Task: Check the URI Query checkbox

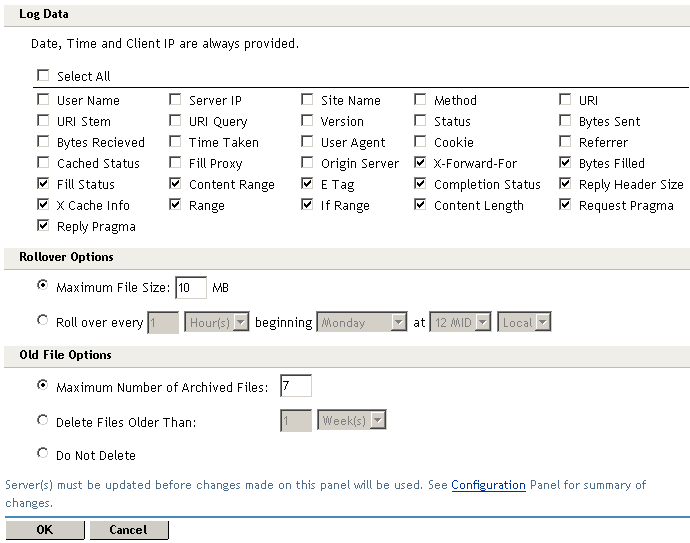Action: [175, 120]
